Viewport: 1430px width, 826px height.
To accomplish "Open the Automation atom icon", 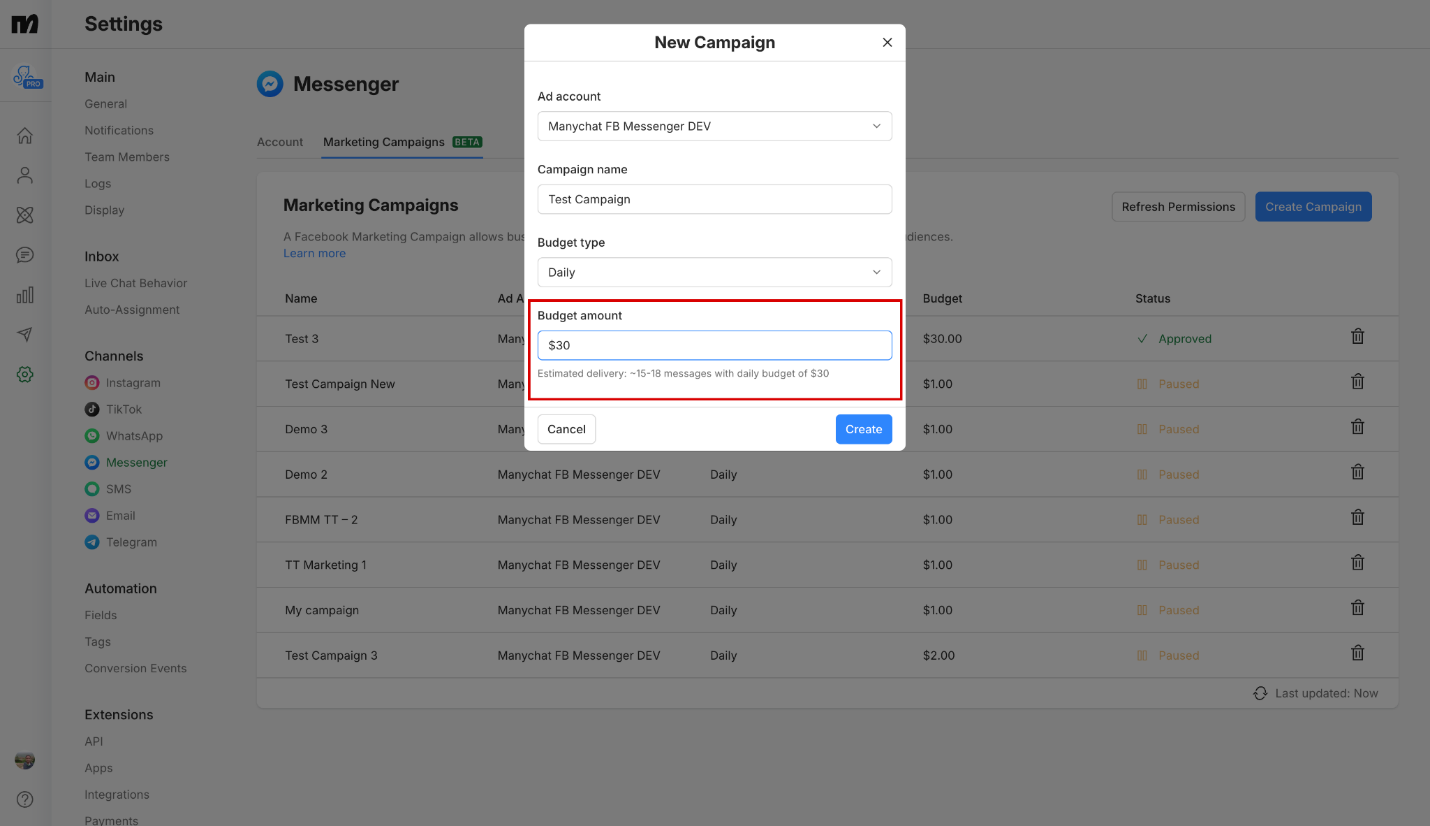I will coord(25,215).
